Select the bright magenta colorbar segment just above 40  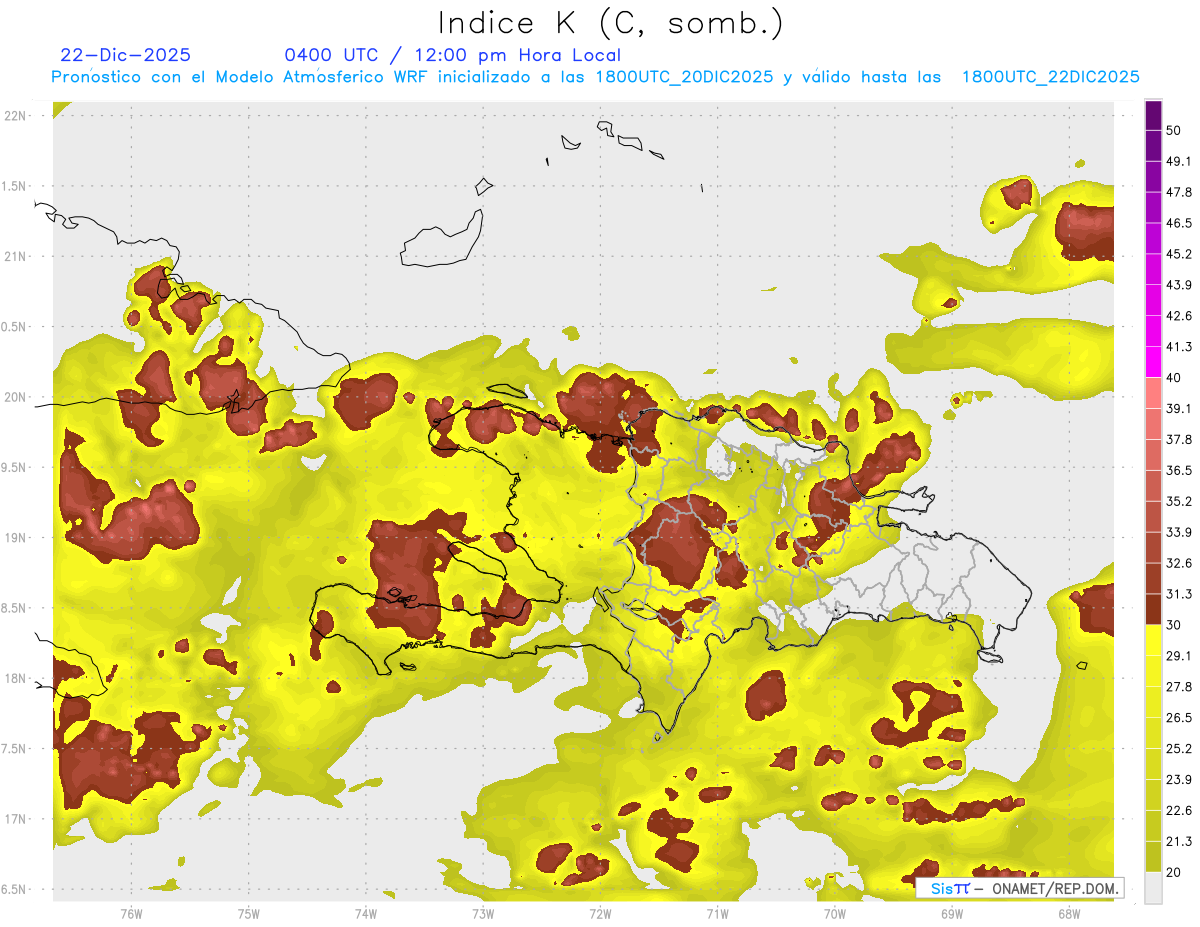point(1153,362)
